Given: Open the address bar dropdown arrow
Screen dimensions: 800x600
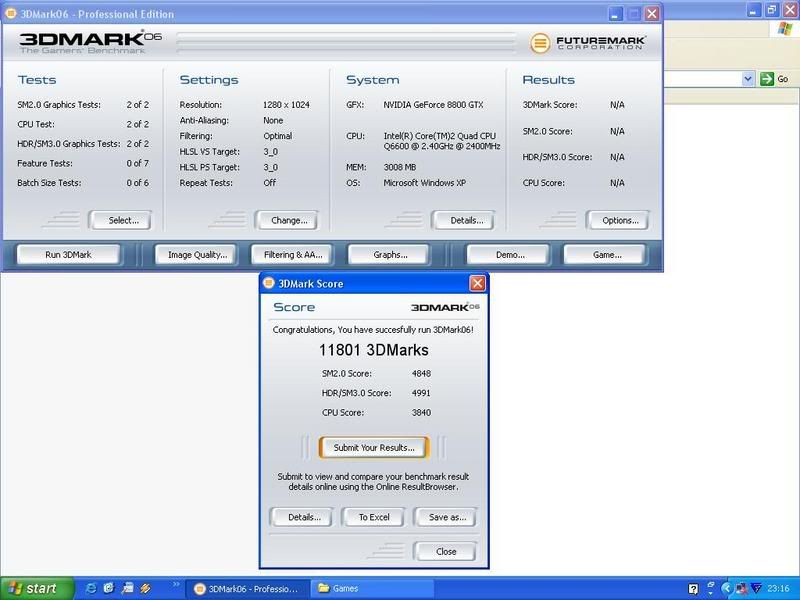Looking at the screenshot, I should tap(747, 79).
